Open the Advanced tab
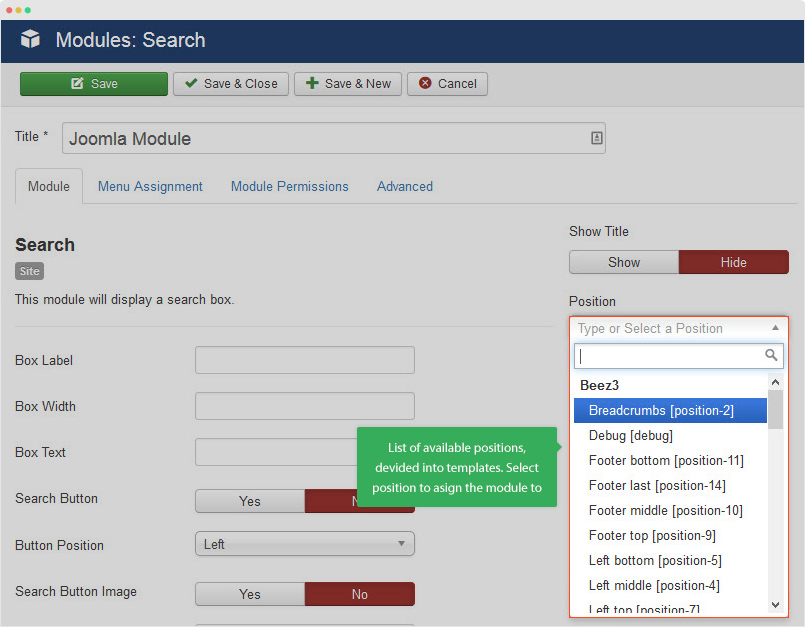Image resolution: width=805 pixels, height=630 pixels. click(404, 186)
